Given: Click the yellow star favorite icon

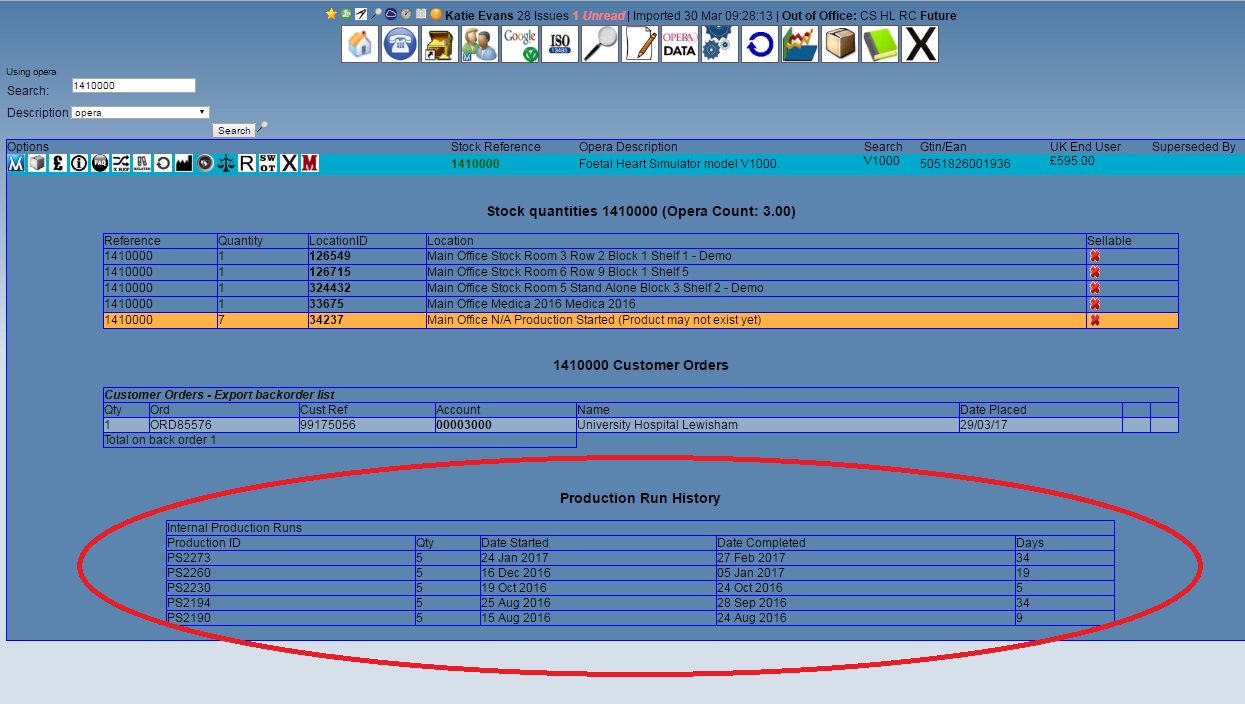Looking at the screenshot, I should [x=331, y=15].
